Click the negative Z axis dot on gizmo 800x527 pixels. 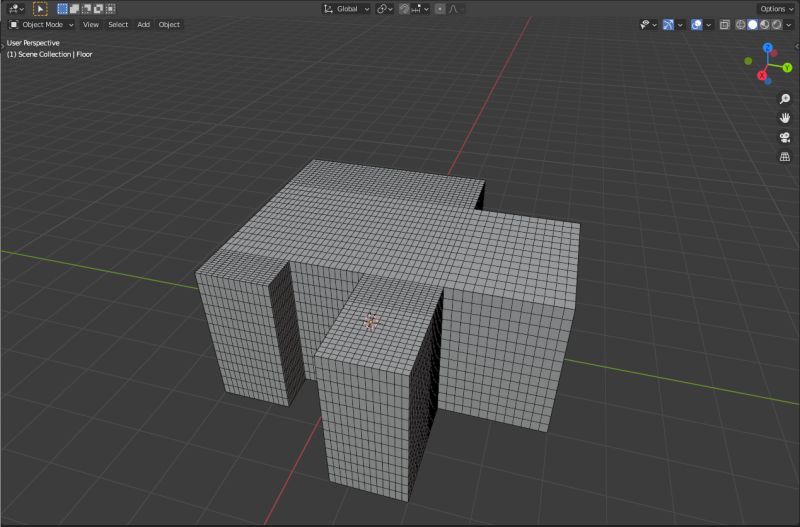click(x=768, y=81)
